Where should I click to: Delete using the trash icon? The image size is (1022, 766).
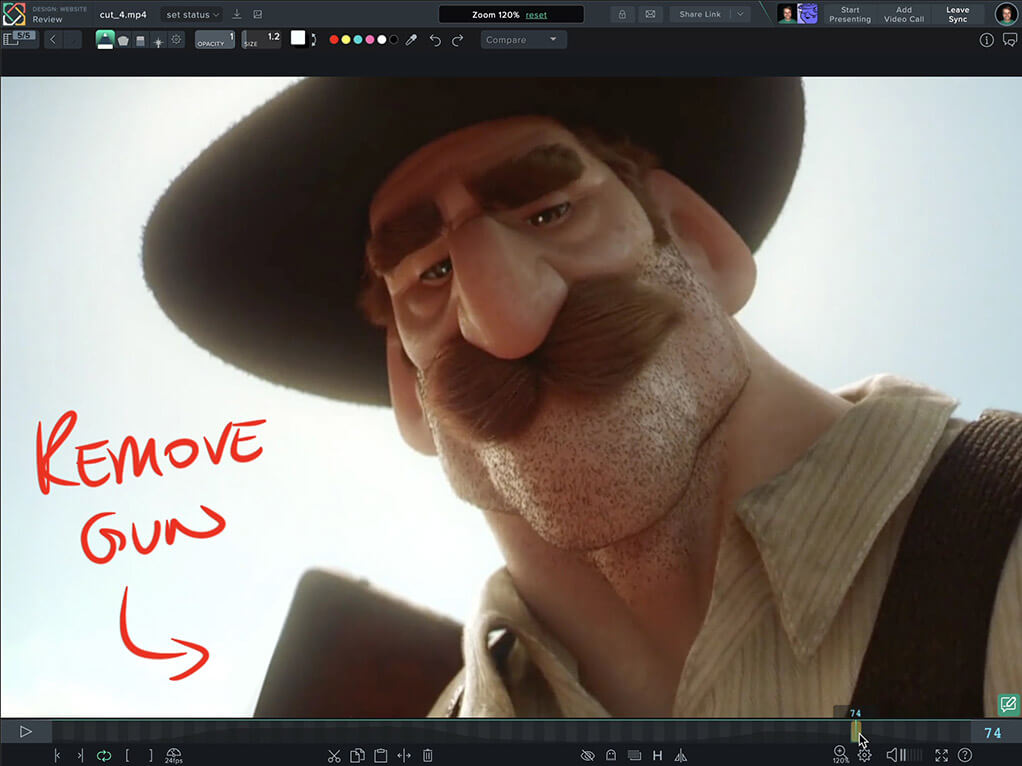point(428,756)
